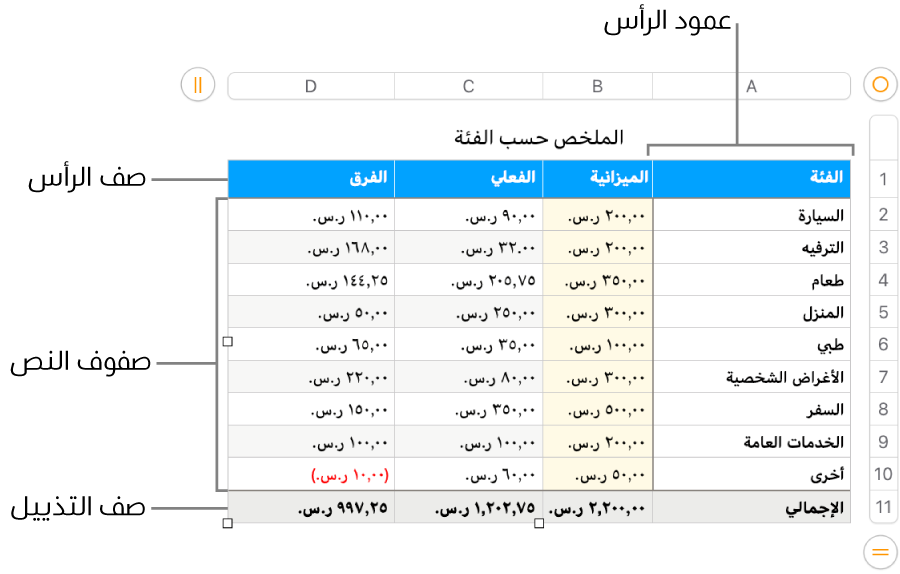Select column D header tab
Image resolution: width=900 pixels, height=574 pixels.
311,86
